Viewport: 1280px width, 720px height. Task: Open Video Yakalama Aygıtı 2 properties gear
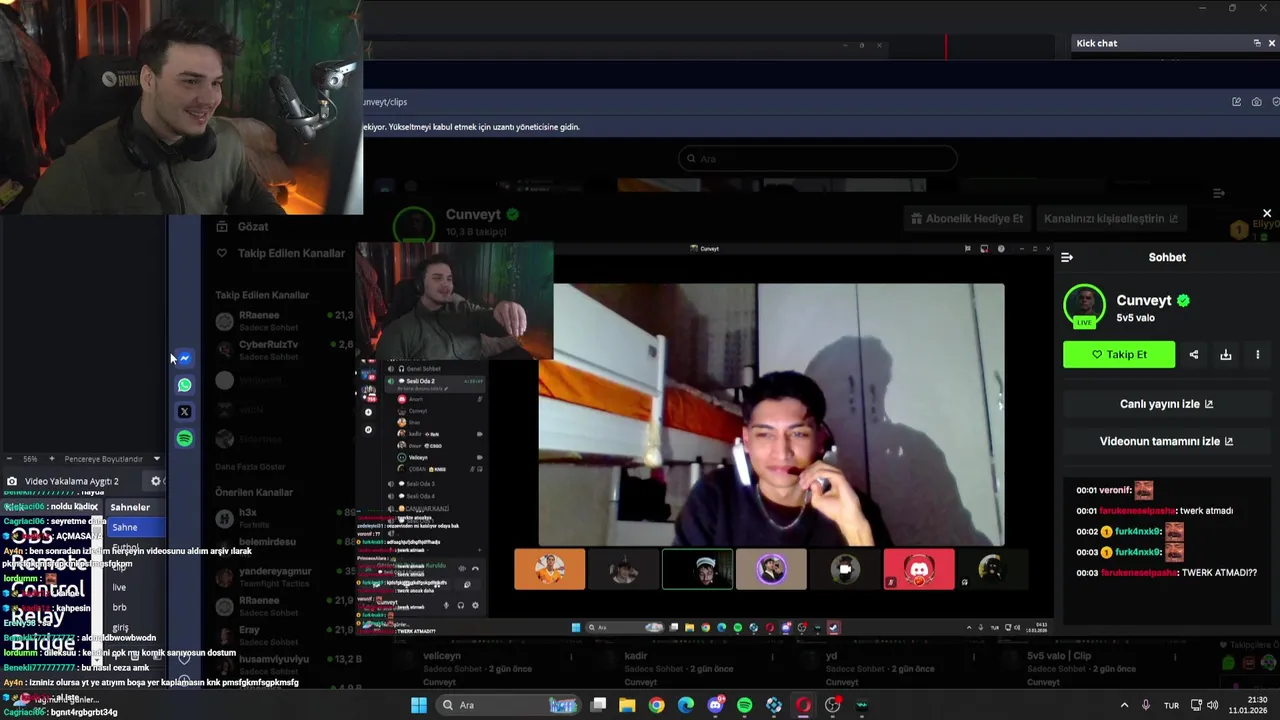(156, 481)
